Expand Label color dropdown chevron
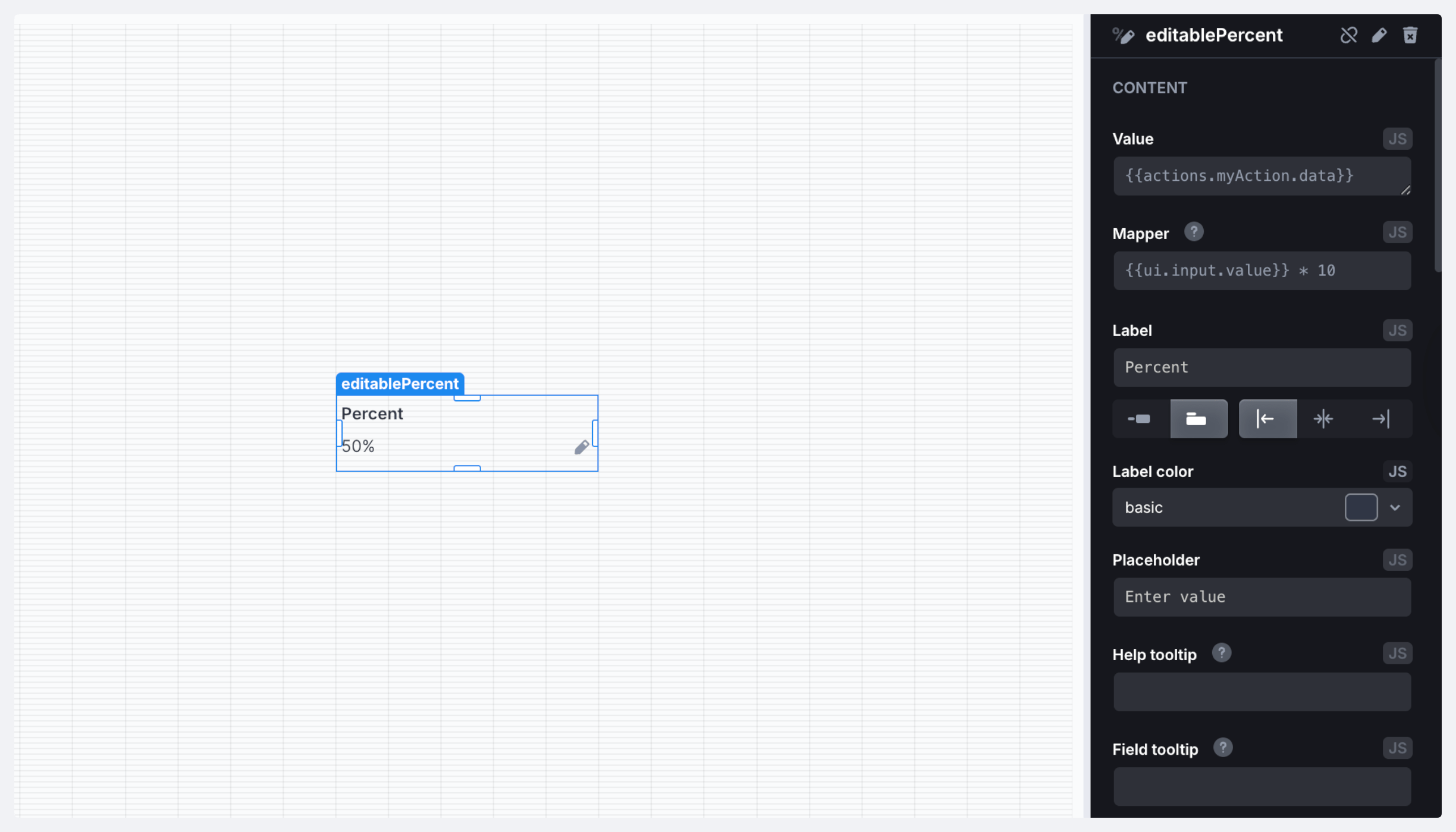 point(1395,507)
